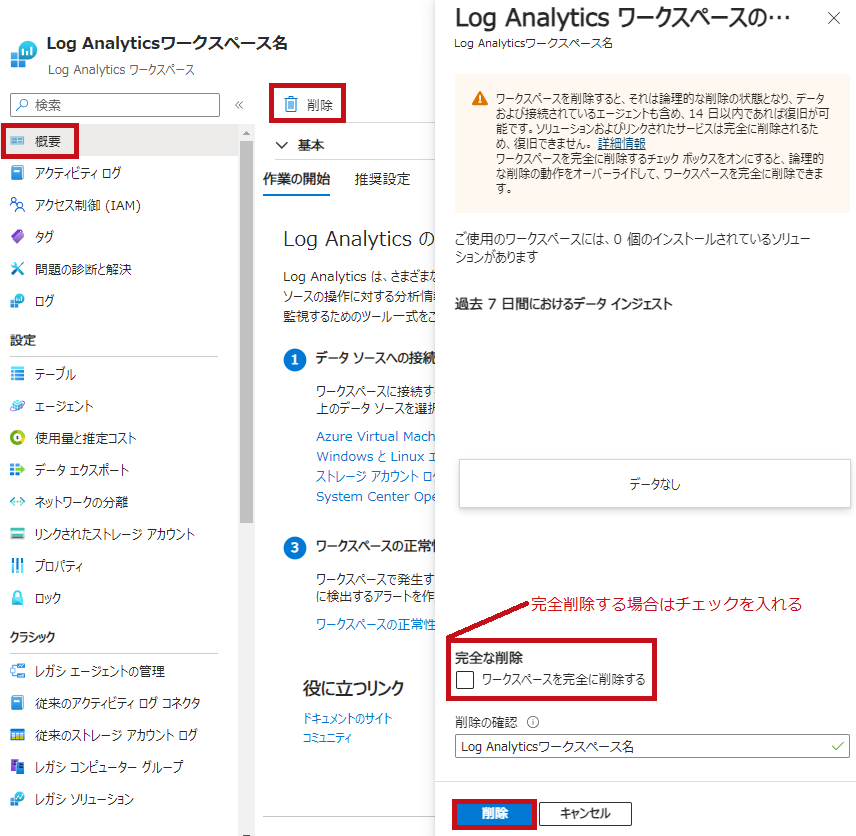Click the レガシ エージェントの管理 icon
The height and width of the screenshot is (836, 856).
[x=17, y=671]
